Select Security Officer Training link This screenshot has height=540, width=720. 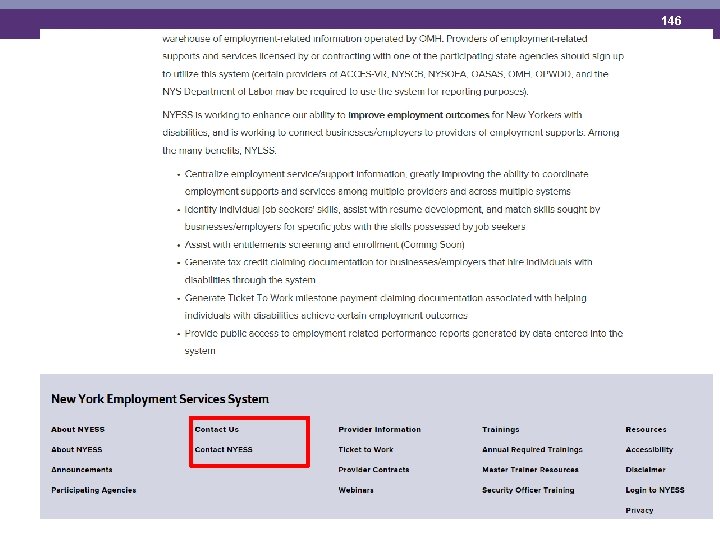528,490
